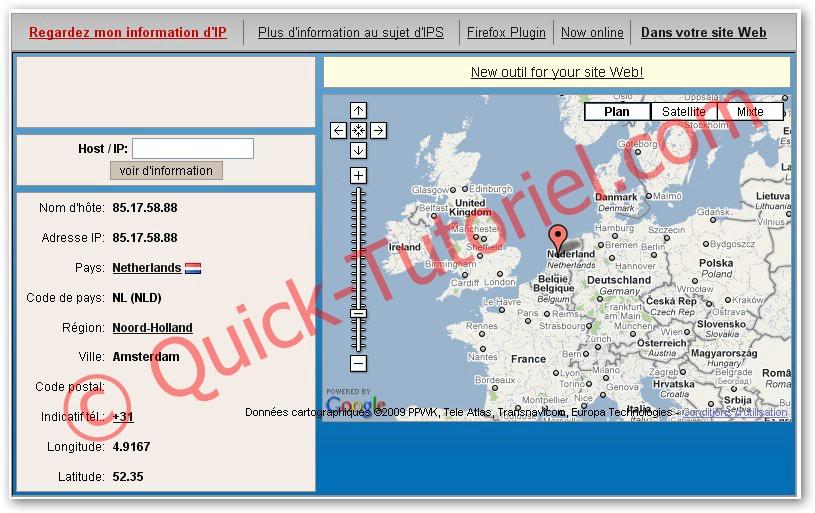This screenshot has width=815, height=513.
Task: Click the Polska label on the map
Action: click(716, 263)
